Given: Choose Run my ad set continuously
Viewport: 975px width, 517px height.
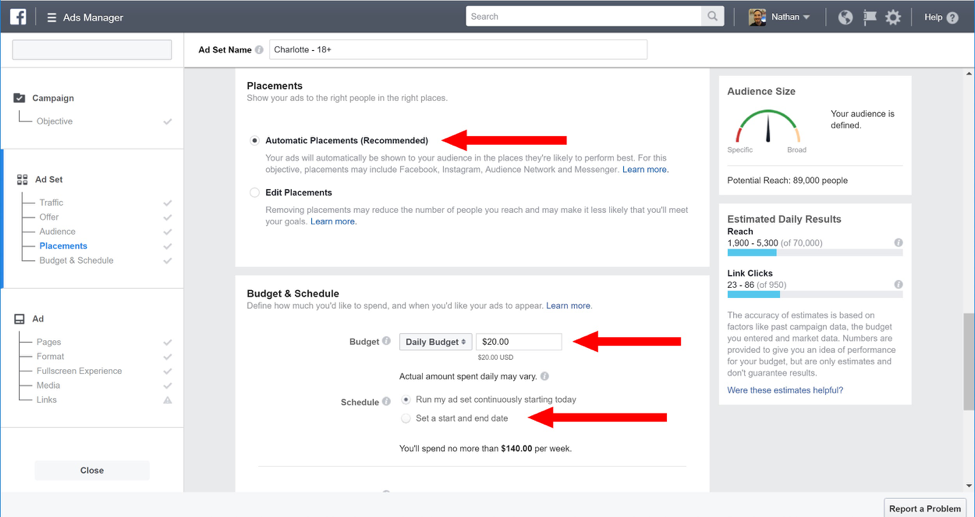Looking at the screenshot, I should [405, 399].
